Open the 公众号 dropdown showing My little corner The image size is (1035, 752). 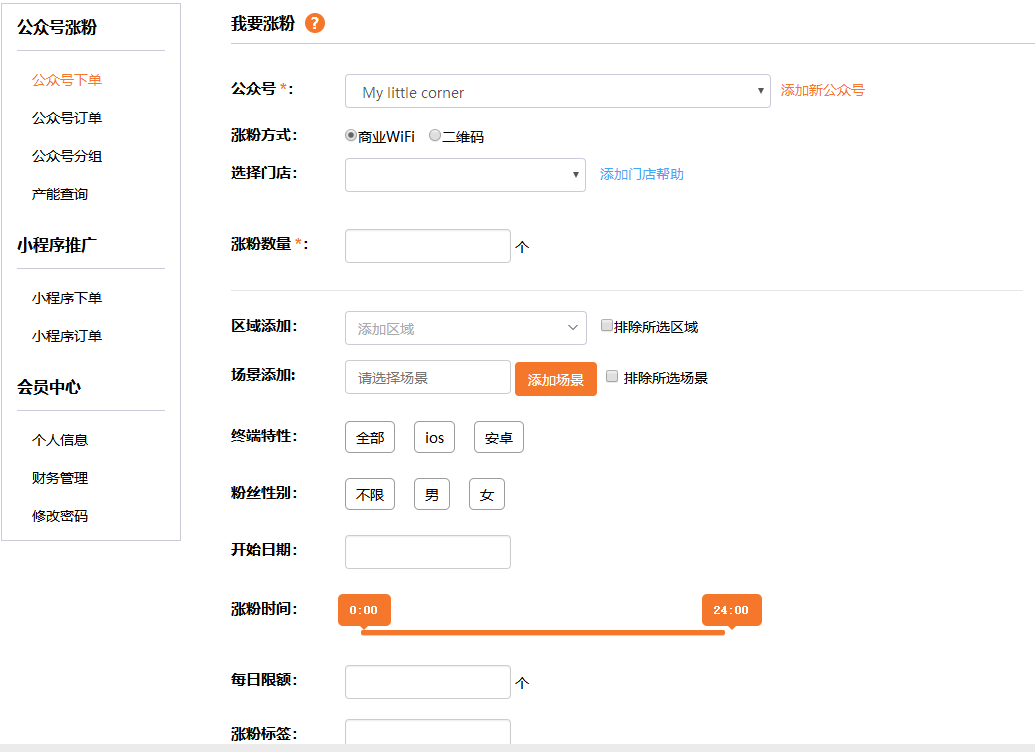557,91
